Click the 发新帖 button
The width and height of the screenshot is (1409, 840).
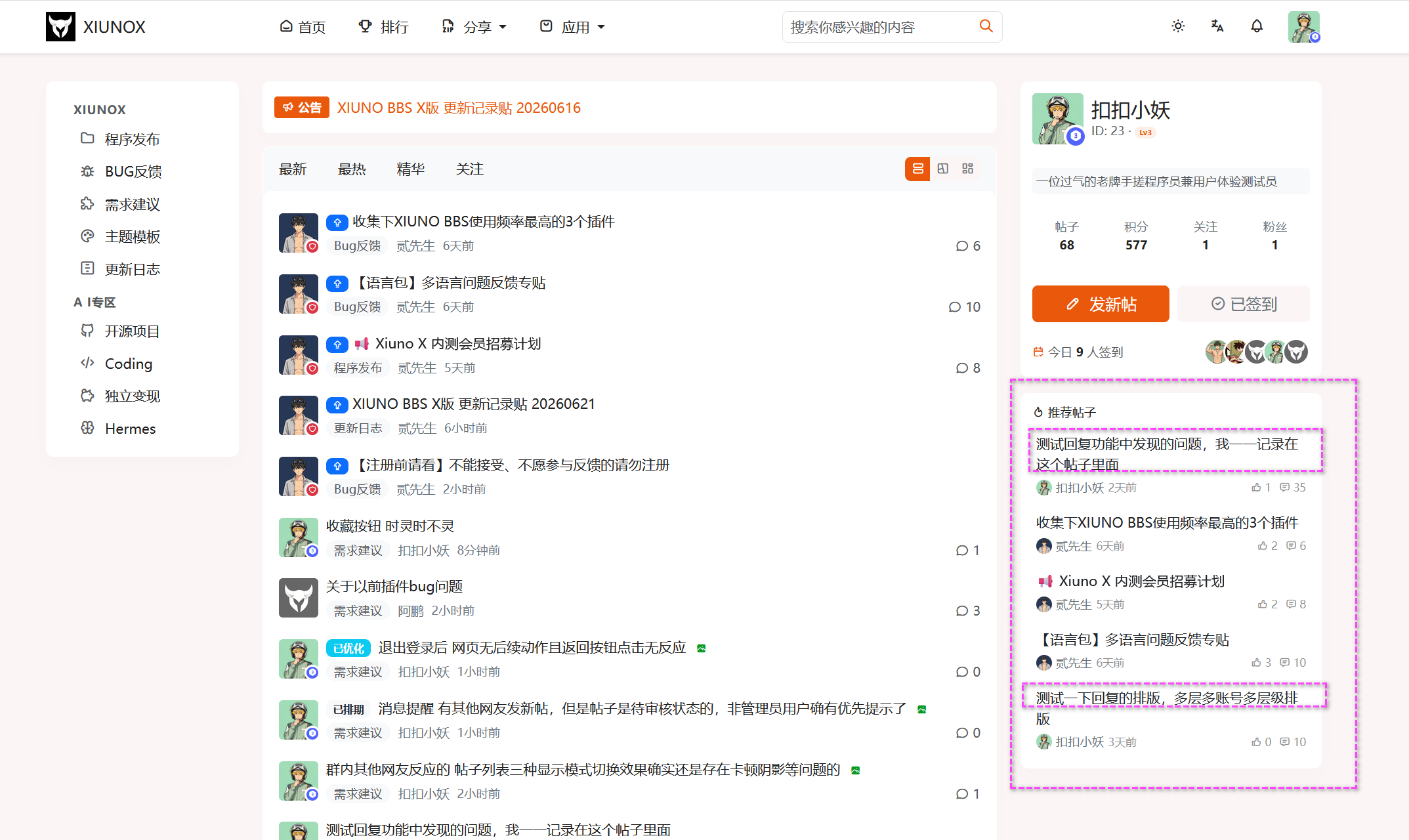pyautogui.click(x=1101, y=304)
